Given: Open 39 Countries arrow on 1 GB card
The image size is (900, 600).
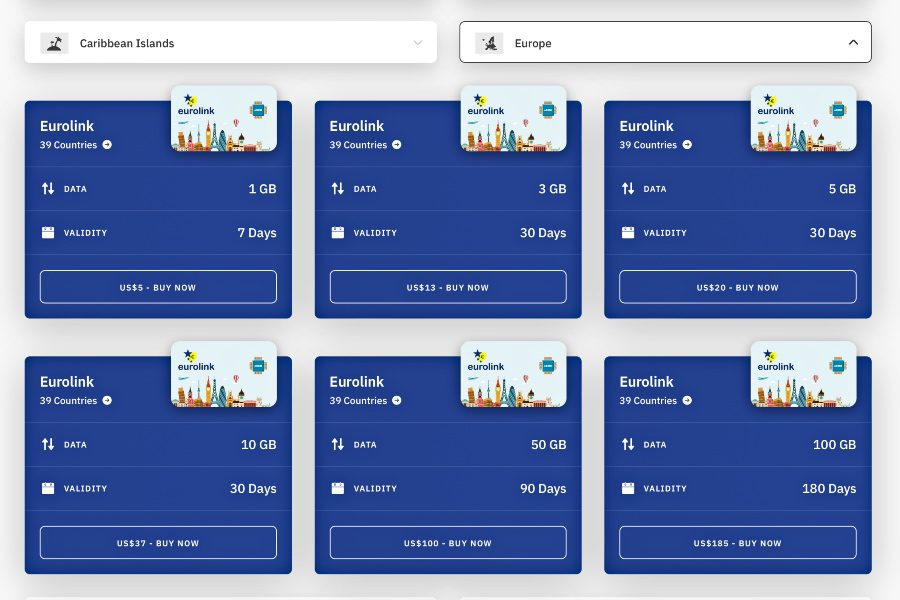Looking at the screenshot, I should (x=107, y=145).
